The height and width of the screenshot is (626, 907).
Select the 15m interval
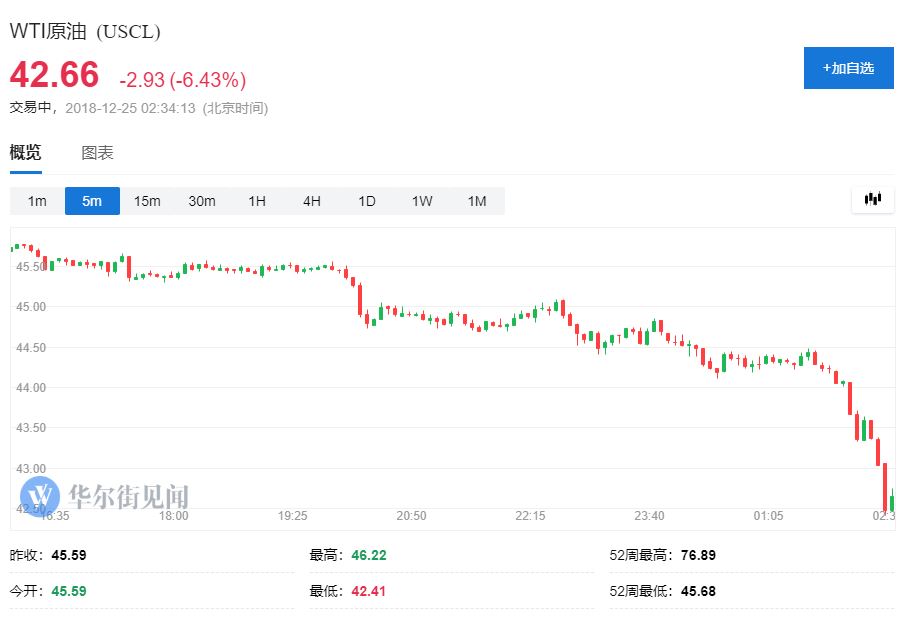tap(147, 201)
